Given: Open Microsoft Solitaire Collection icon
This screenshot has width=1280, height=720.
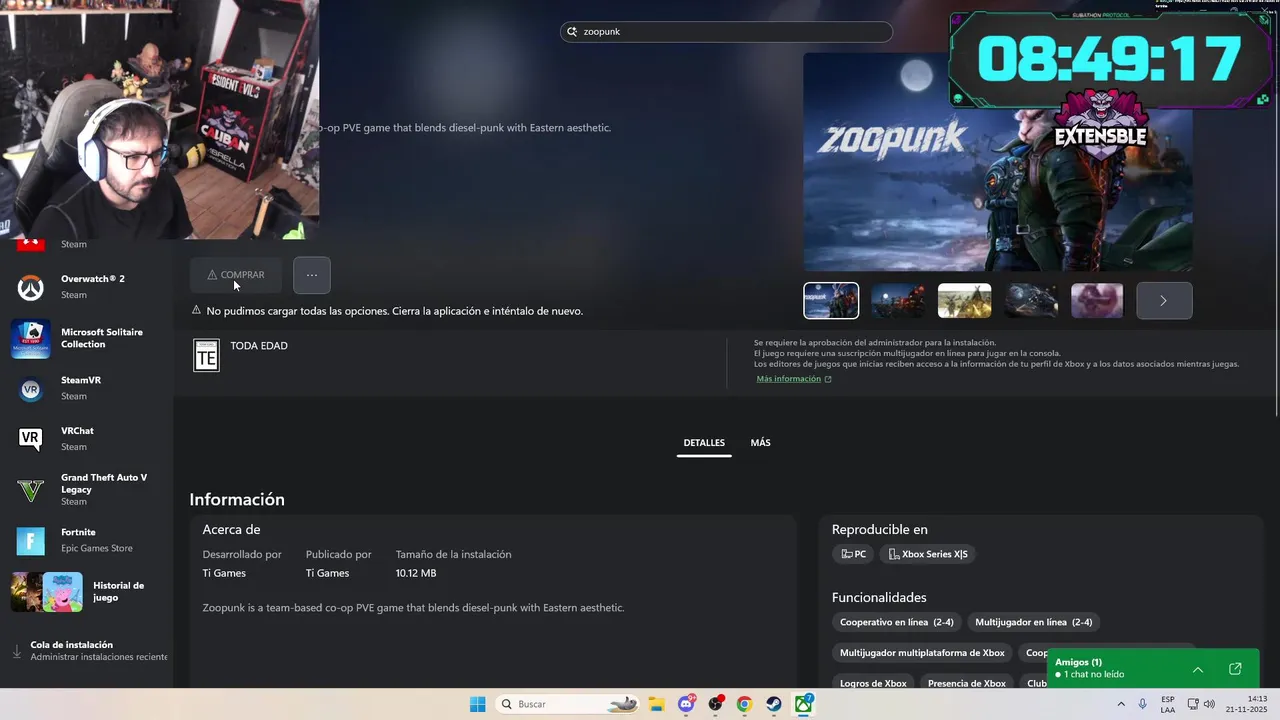Looking at the screenshot, I should pyautogui.click(x=30, y=339).
